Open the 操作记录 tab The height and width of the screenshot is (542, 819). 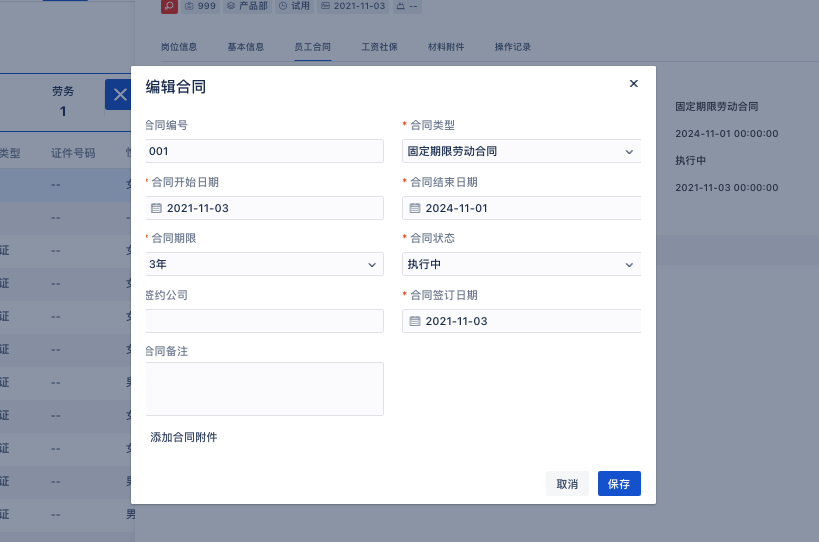[x=513, y=47]
